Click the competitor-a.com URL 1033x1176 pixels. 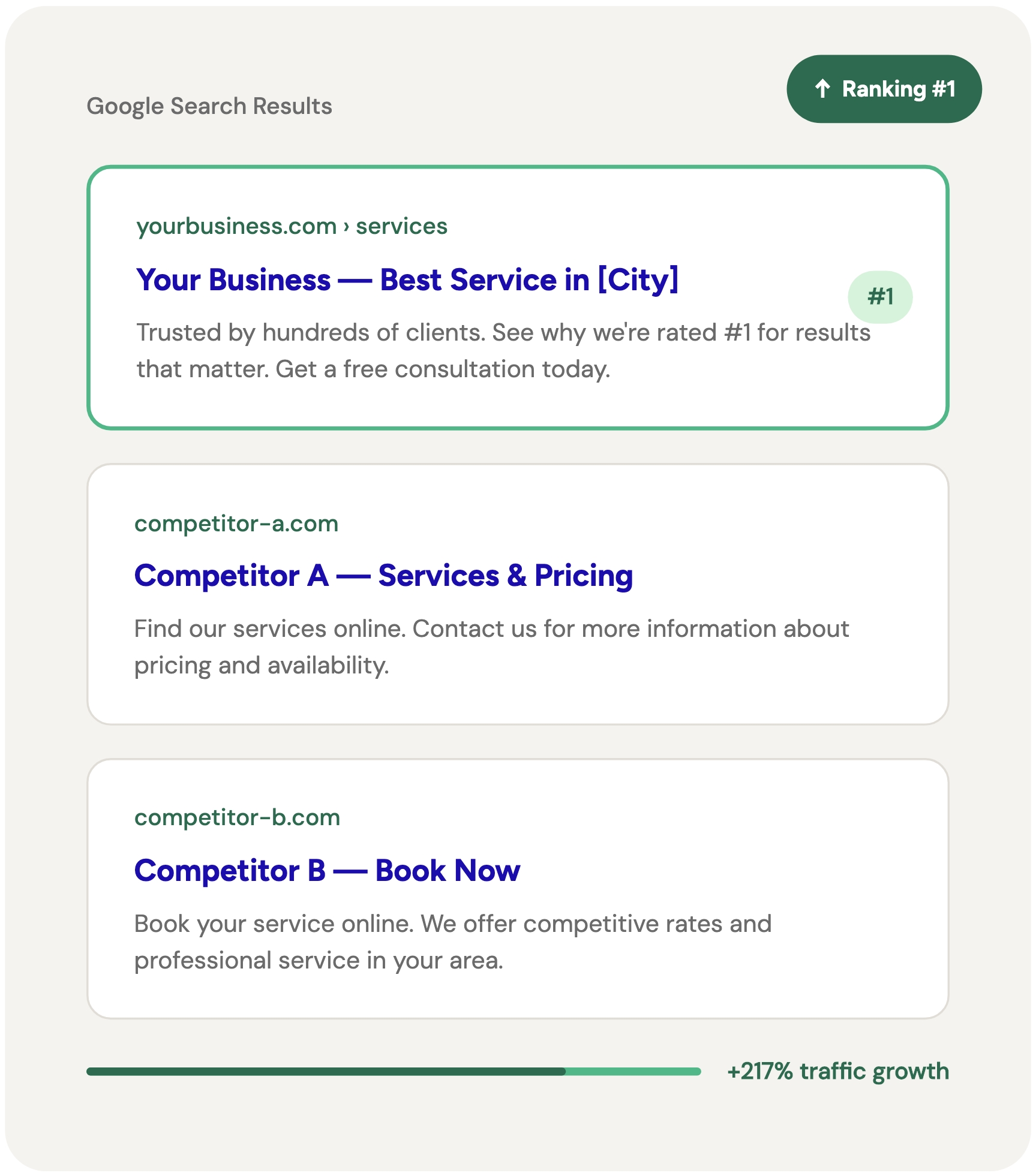(x=236, y=524)
